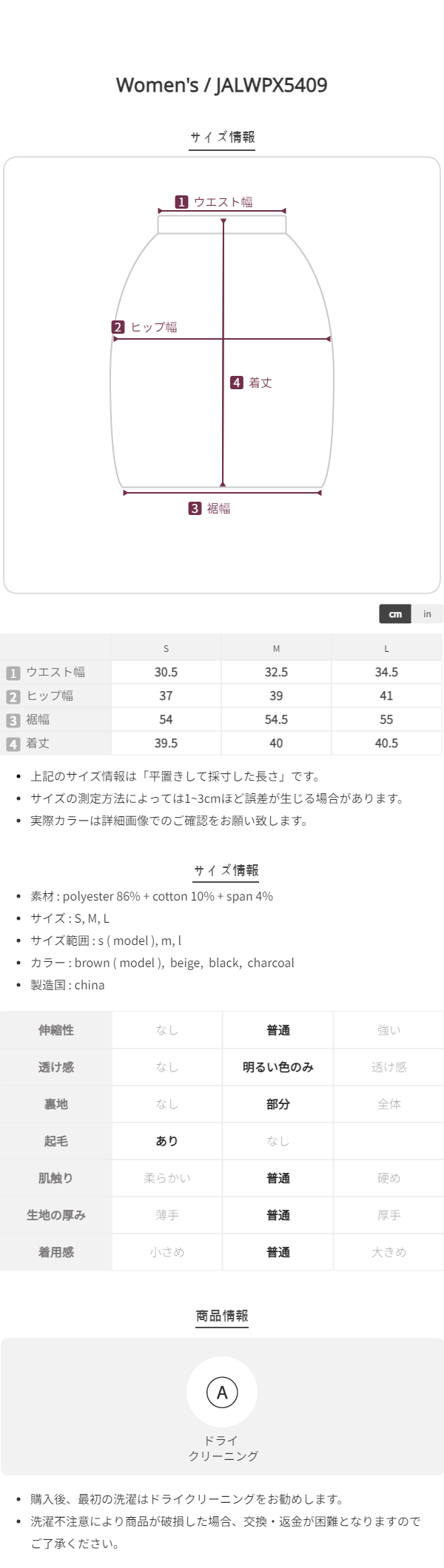Click the waist width number 1 badge in diagram
The height and width of the screenshot is (1568, 444).
coord(181,202)
